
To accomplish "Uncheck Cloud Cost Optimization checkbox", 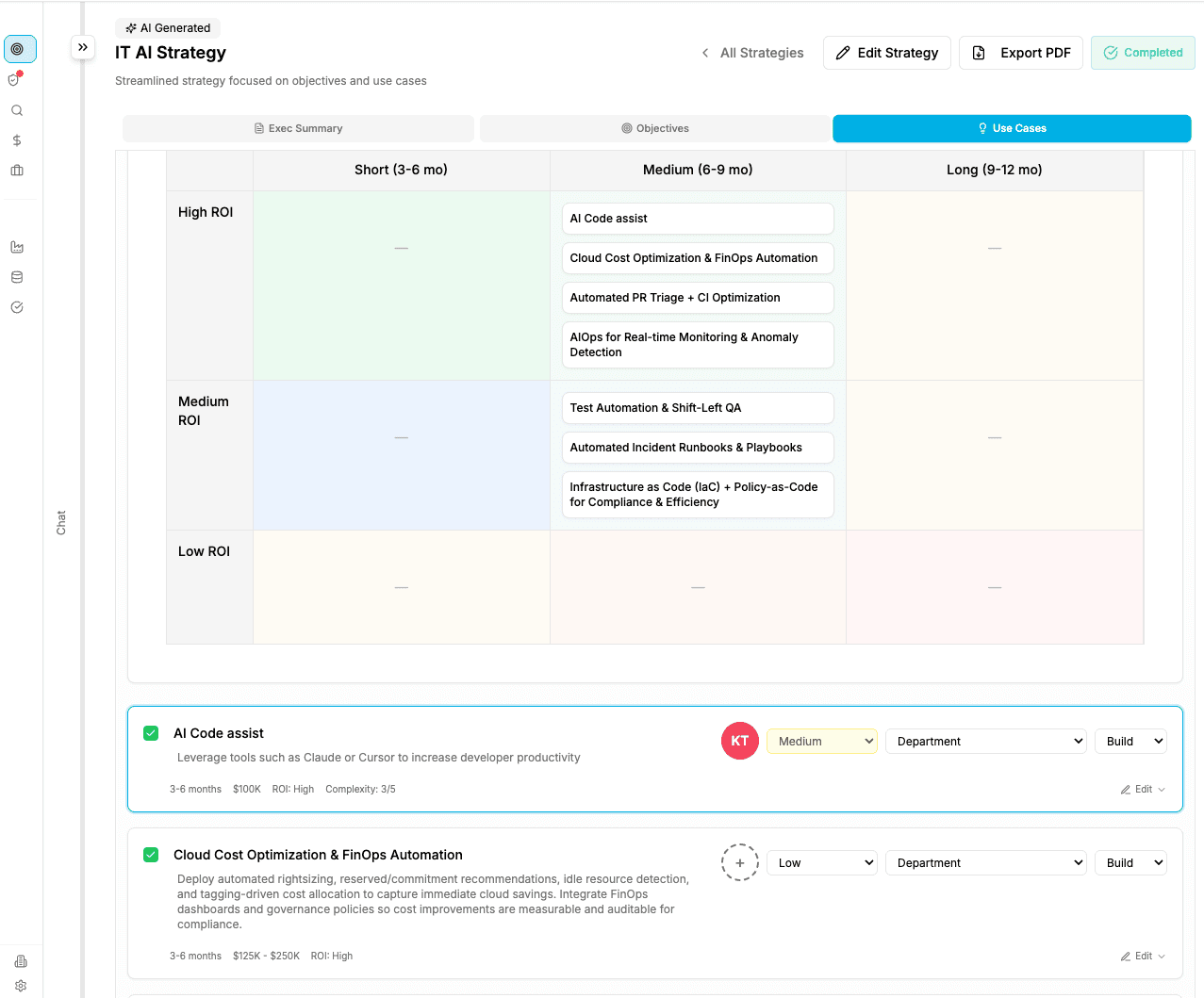I will click(151, 855).
